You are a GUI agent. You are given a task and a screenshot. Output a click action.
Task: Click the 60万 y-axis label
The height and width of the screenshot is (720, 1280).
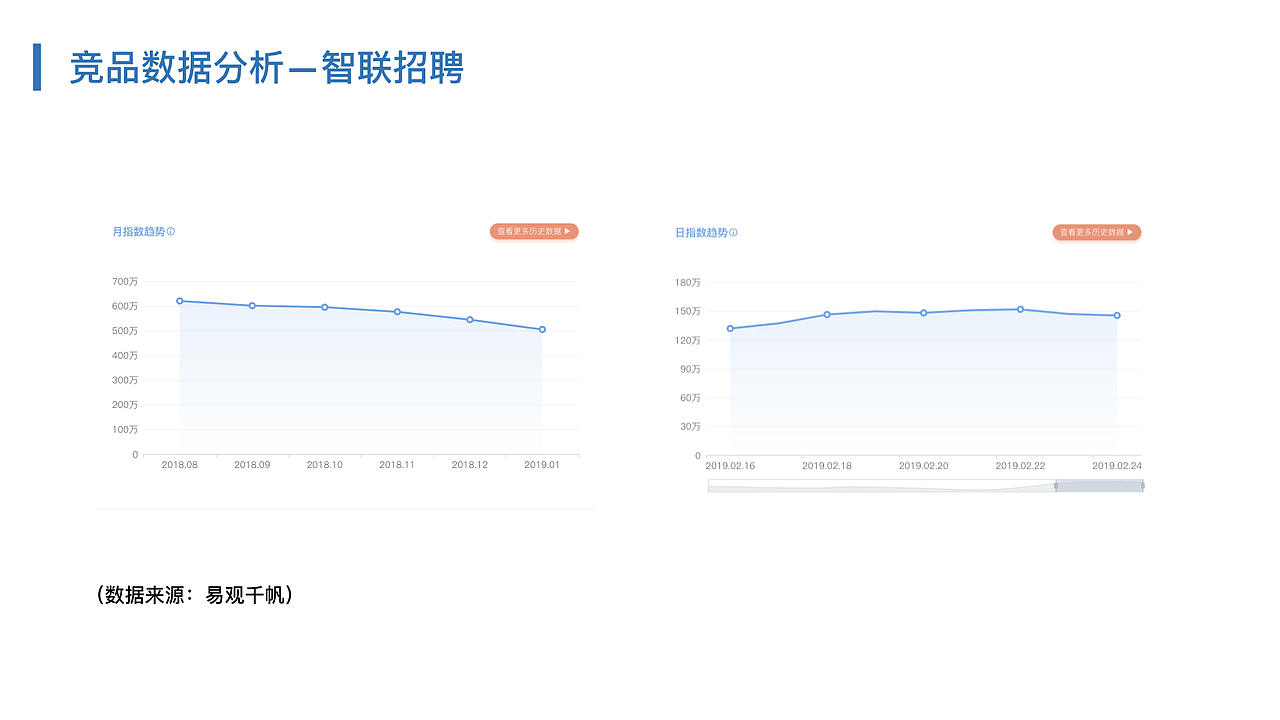690,398
